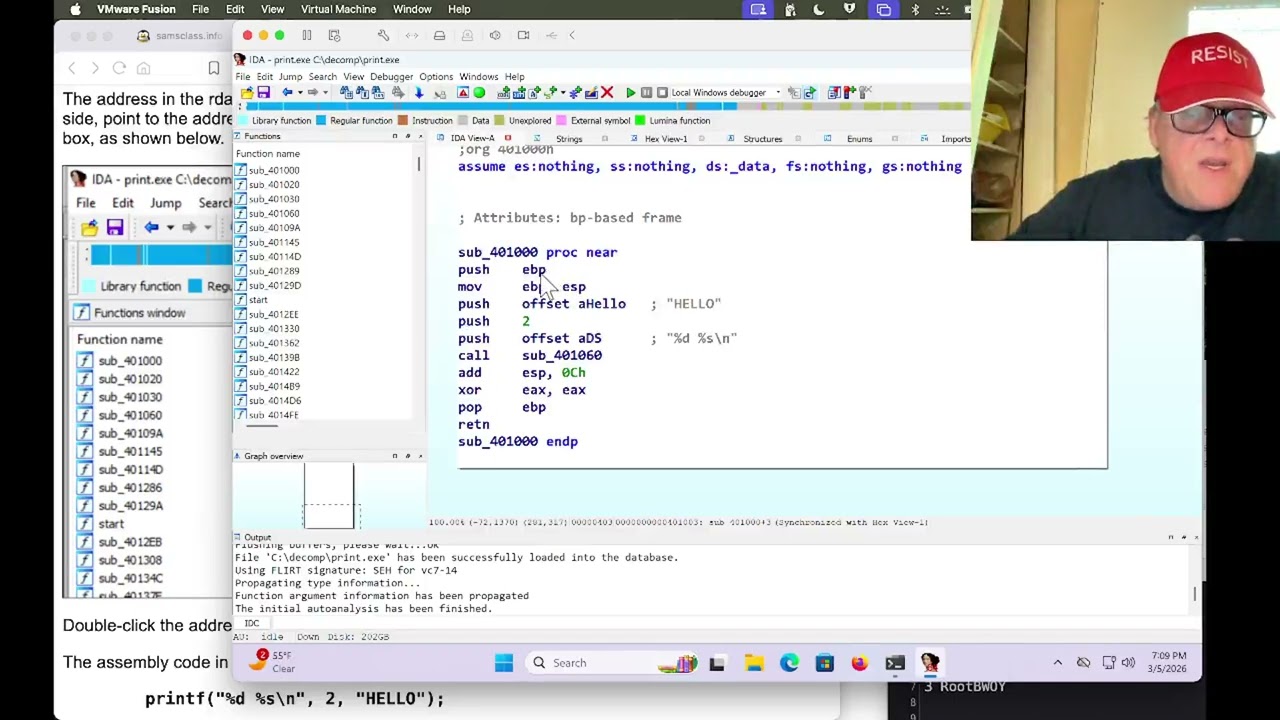Screen dimensions: 1280x720
Task: Select sub_40114D in Functions list
Action: [274, 256]
